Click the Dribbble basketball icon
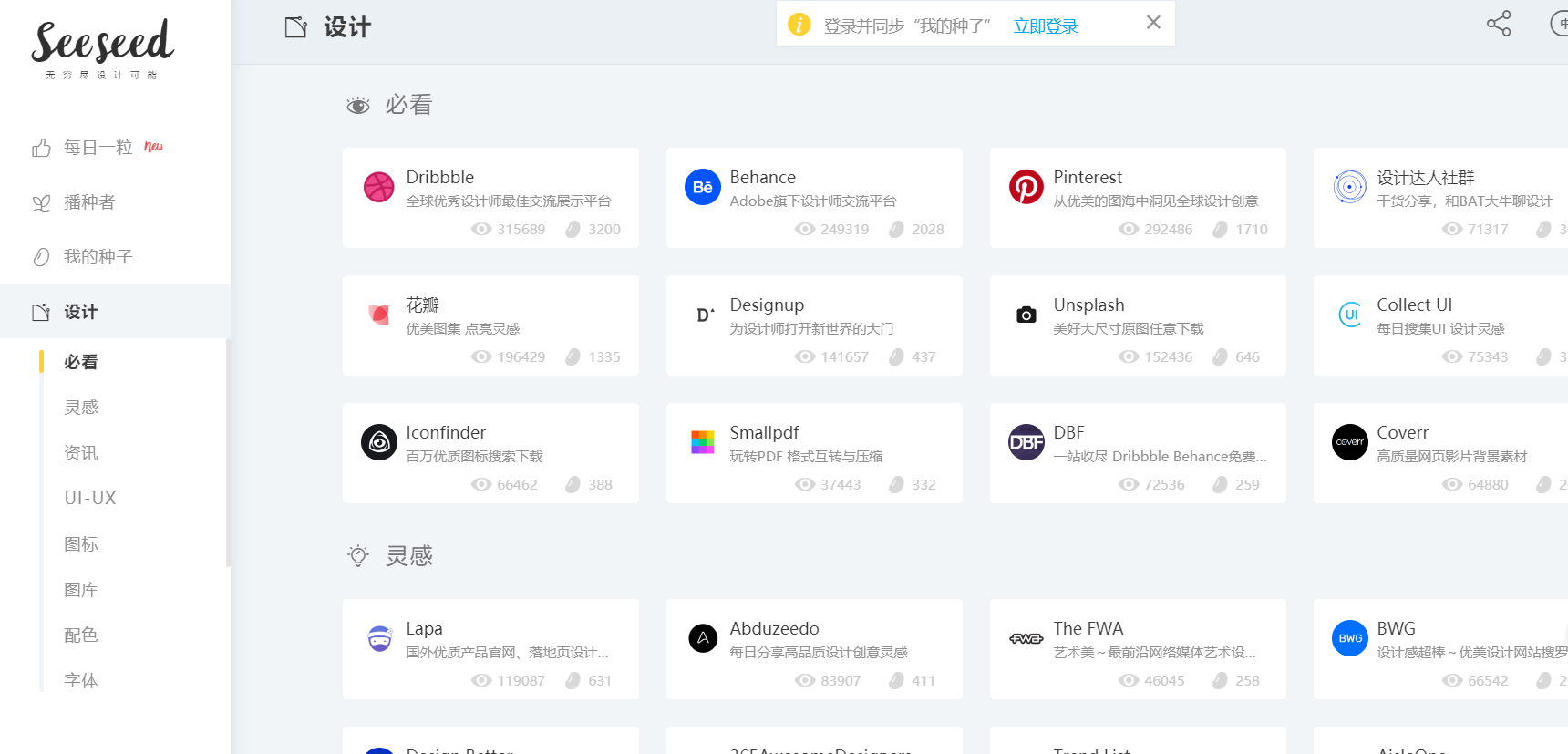 point(378,187)
